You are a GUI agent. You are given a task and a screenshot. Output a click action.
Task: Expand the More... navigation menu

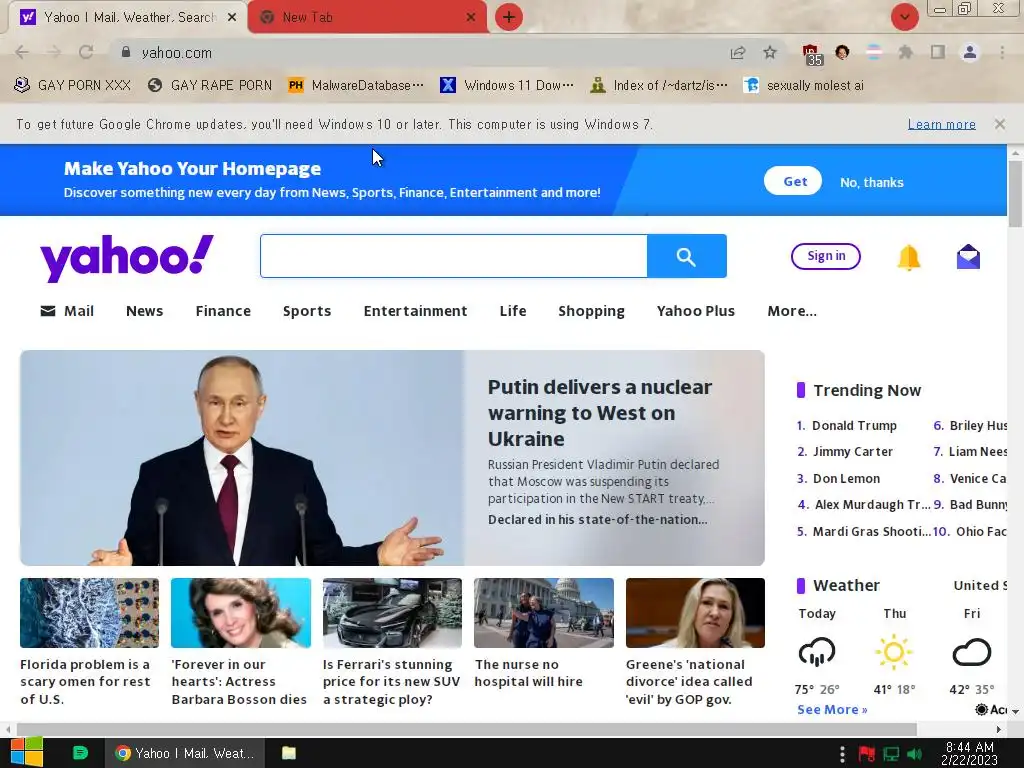pos(792,311)
